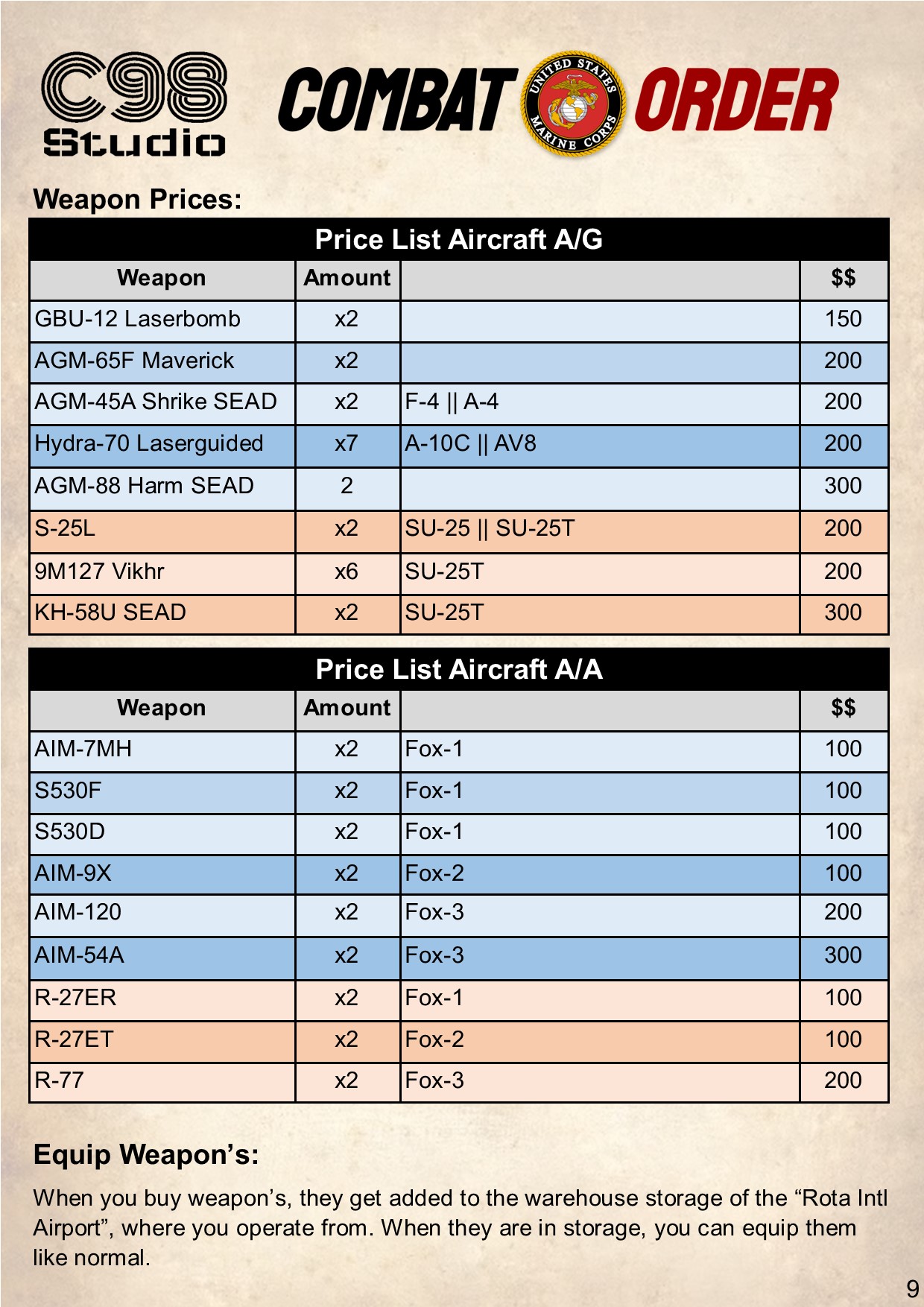Viewport: 924px width, 1307px height.
Task: Click the AIM-9X Fox-2 label
Action: coord(434,873)
